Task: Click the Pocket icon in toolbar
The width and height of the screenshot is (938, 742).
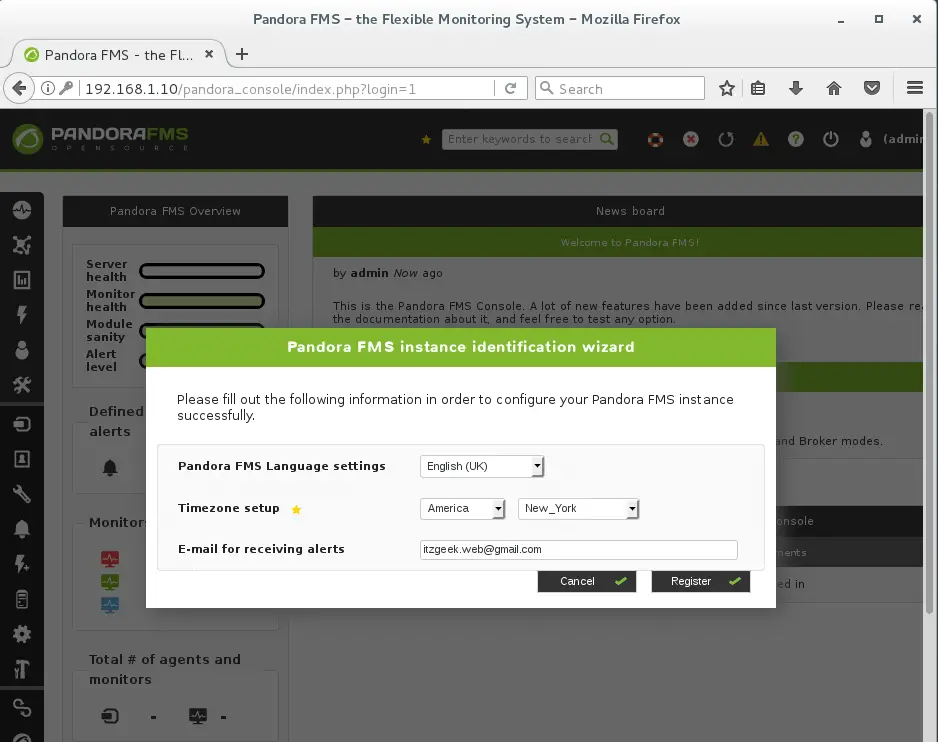Action: tap(872, 89)
